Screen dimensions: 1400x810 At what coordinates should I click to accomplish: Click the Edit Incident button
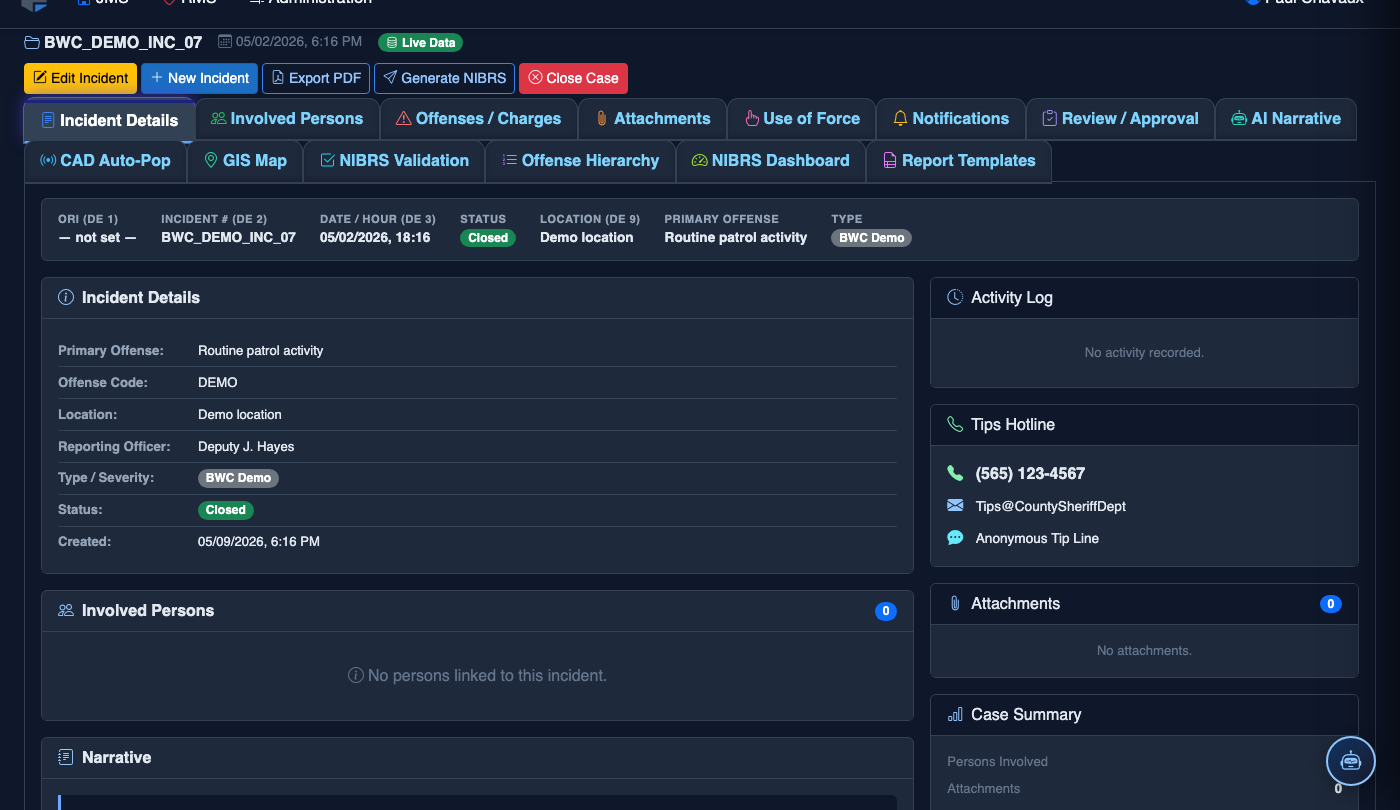(80, 78)
